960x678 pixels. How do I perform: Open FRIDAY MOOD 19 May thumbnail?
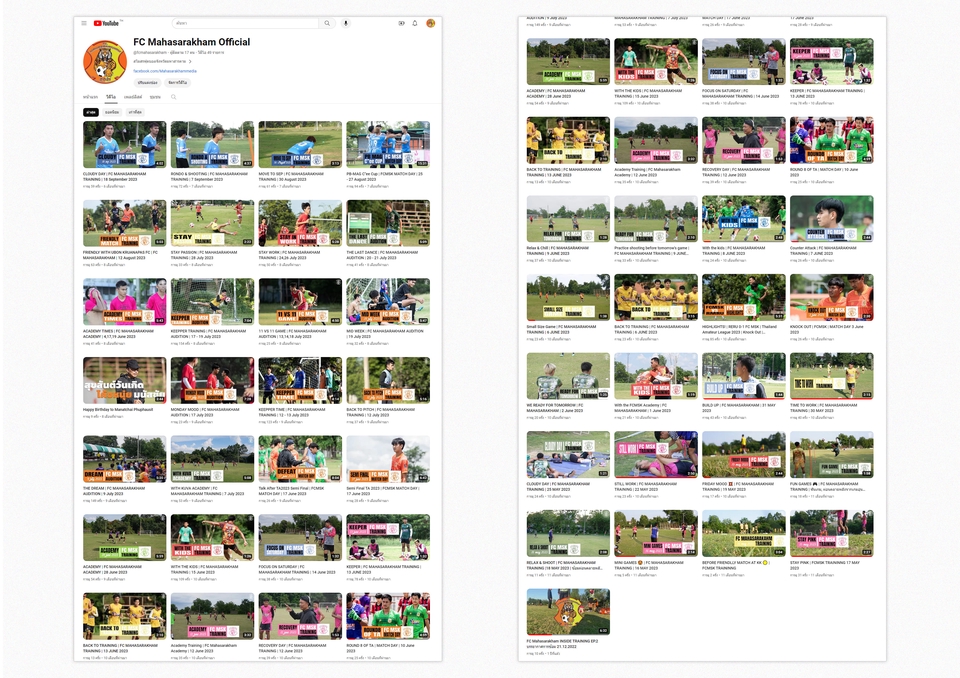pyautogui.click(x=744, y=454)
